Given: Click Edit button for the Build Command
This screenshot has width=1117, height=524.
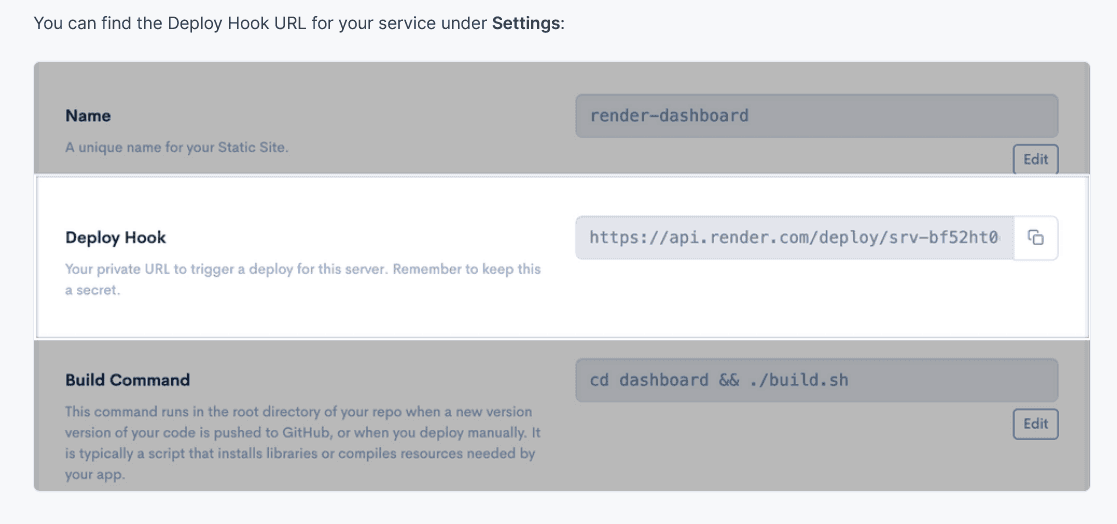Looking at the screenshot, I should [x=1035, y=424].
